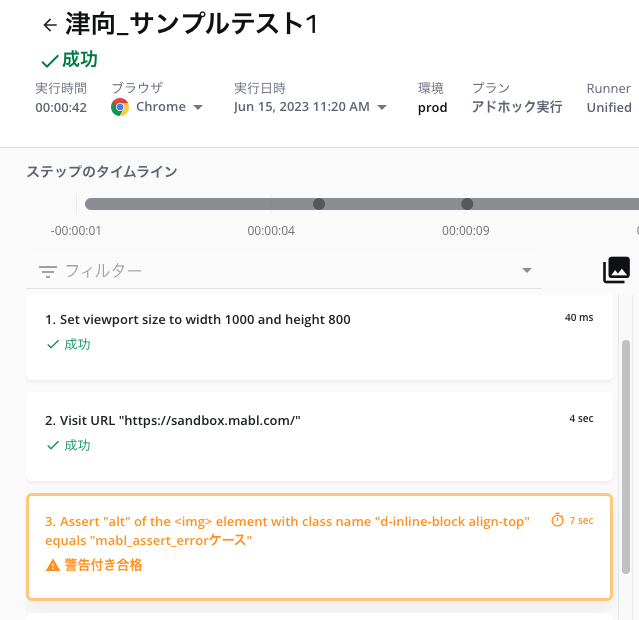Image resolution: width=639 pixels, height=620 pixels.
Task: Click the step 1 success checkmark
Action: point(53,344)
